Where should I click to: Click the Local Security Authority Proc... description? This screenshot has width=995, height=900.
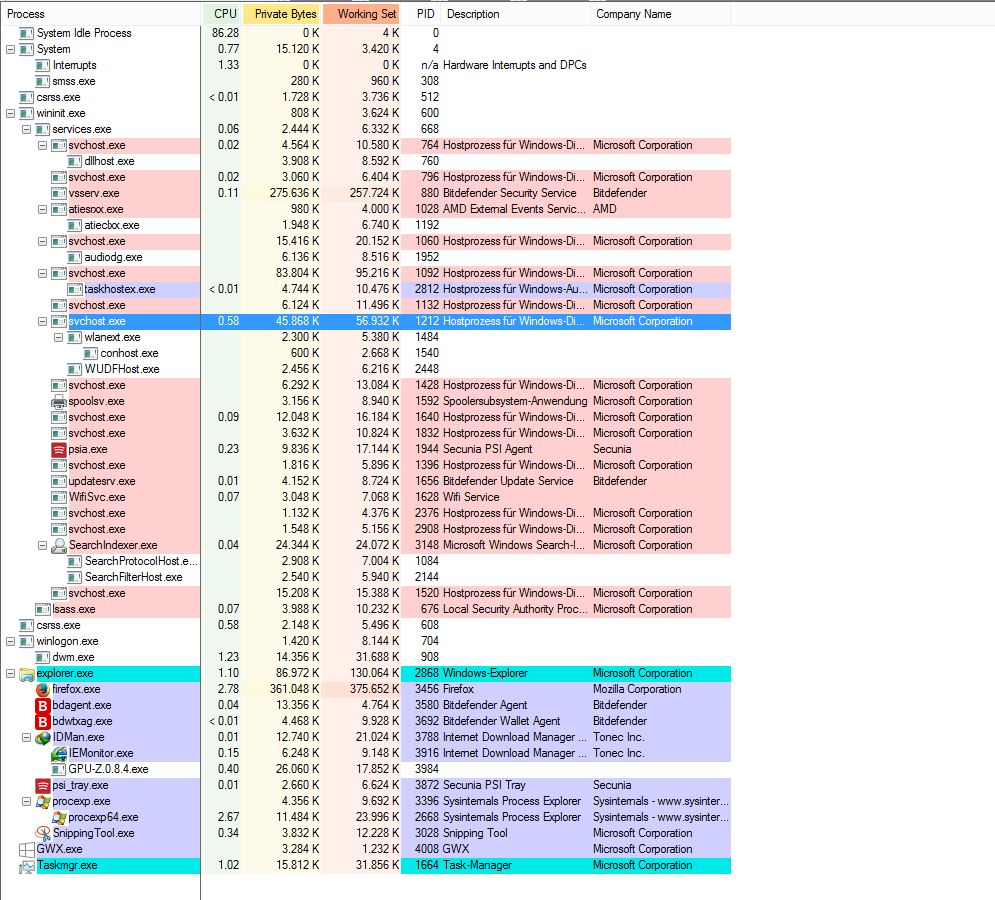click(x=513, y=609)
